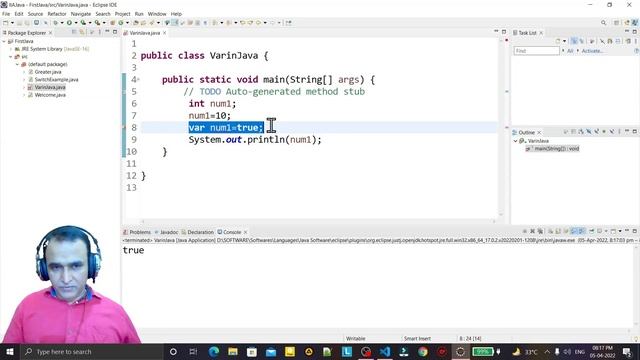The height and width of the screenshot is (360, 640).
Task: Click the Save toolbar icon
Action: coord(19,23)
